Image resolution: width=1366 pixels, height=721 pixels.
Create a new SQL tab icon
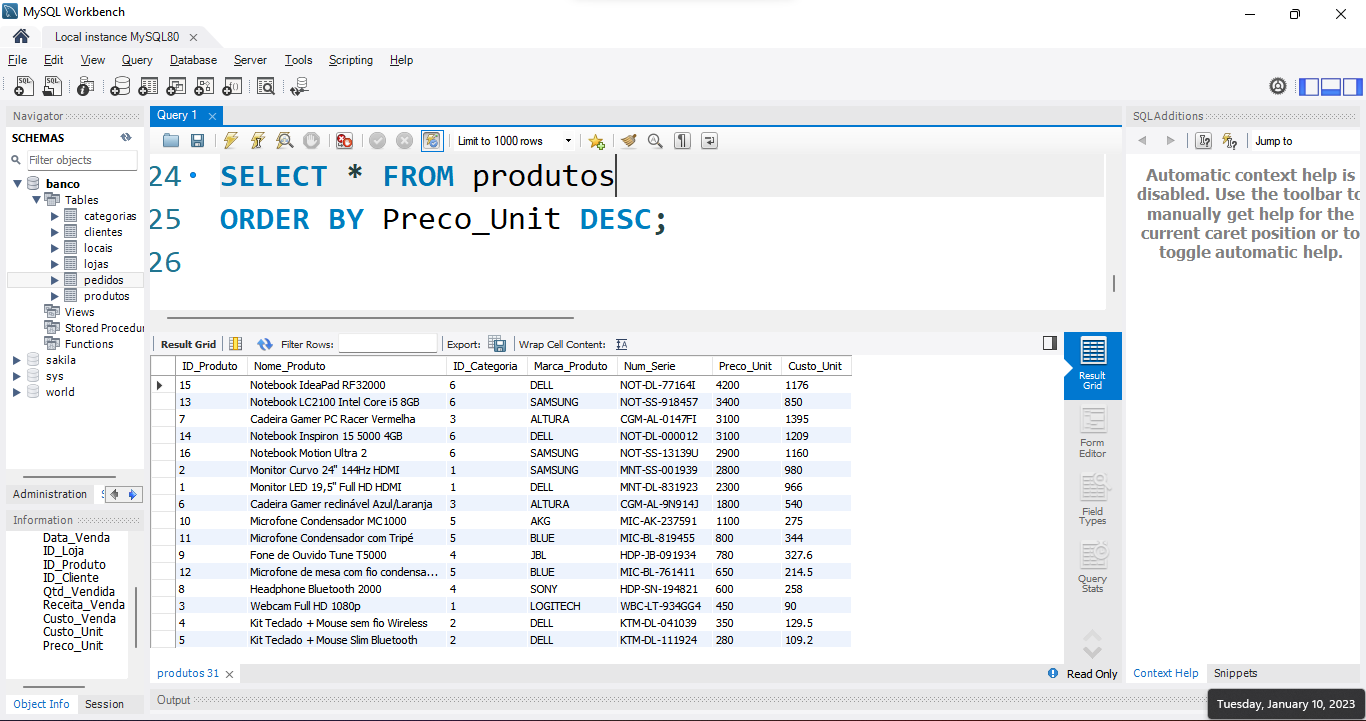click(24, 87)
